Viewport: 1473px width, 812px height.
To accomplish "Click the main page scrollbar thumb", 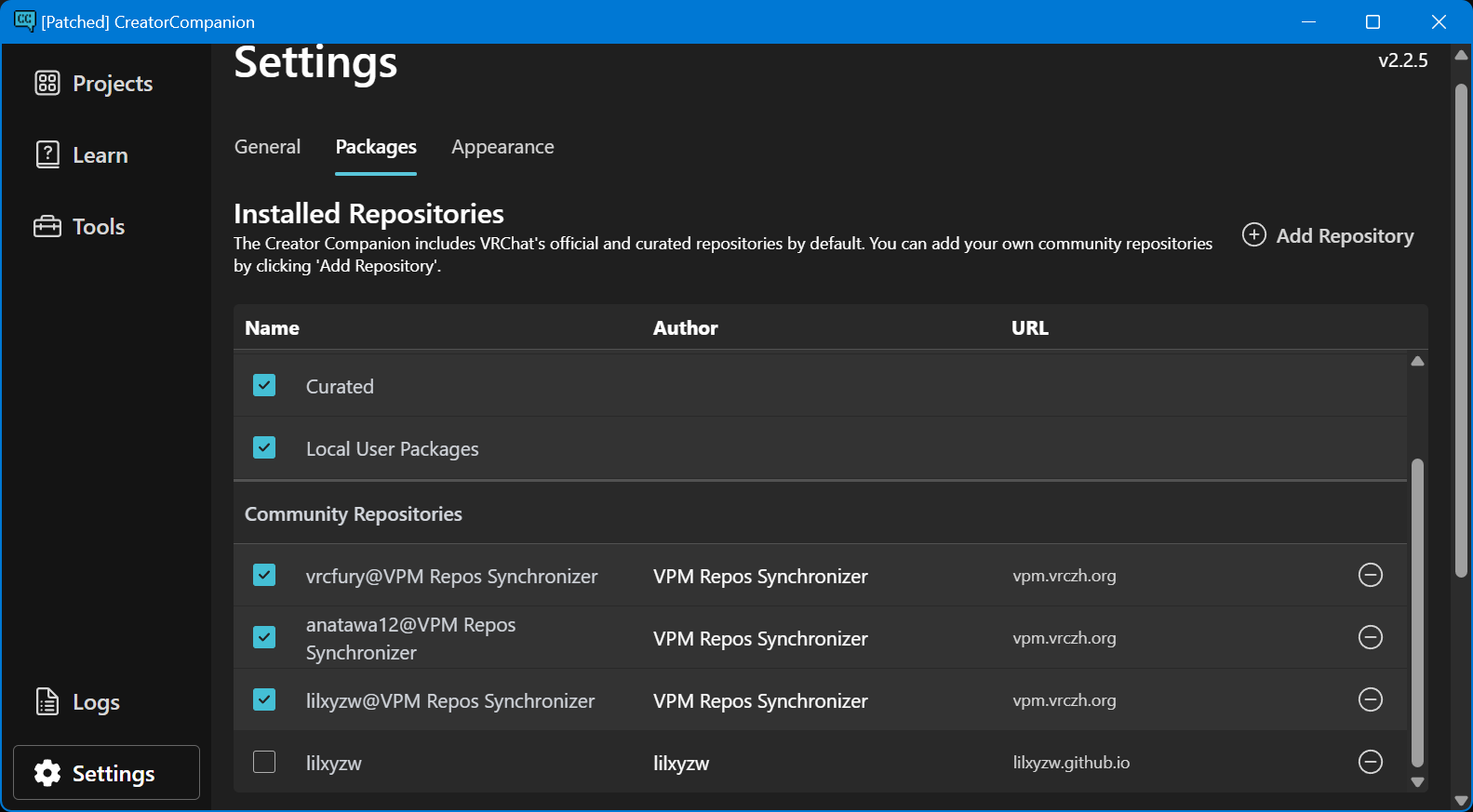I will [1461, 331].
